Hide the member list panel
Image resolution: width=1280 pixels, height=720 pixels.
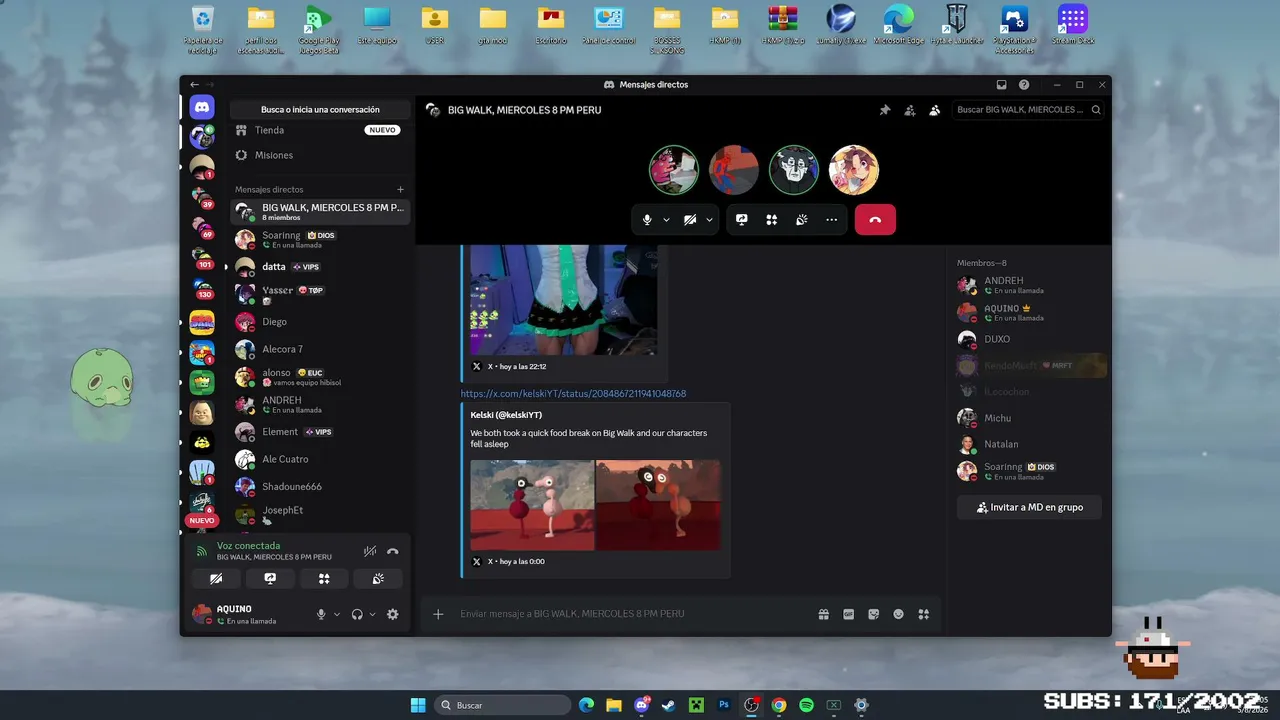[x=934, y=110]
